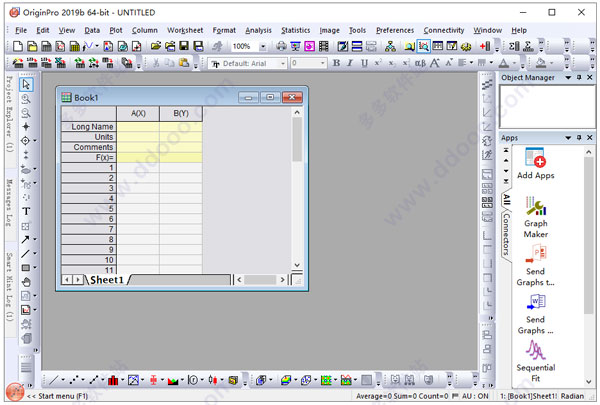
Task: Open the Project Explorer side tab
Action: [x=10, y=114]
